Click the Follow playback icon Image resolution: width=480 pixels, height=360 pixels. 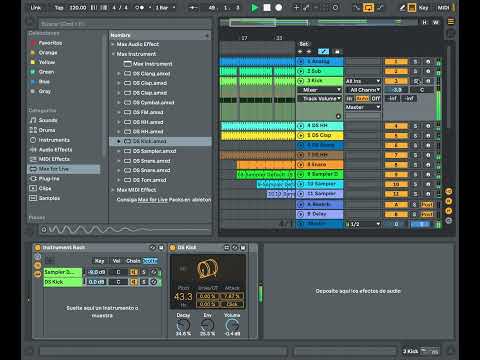193,8
